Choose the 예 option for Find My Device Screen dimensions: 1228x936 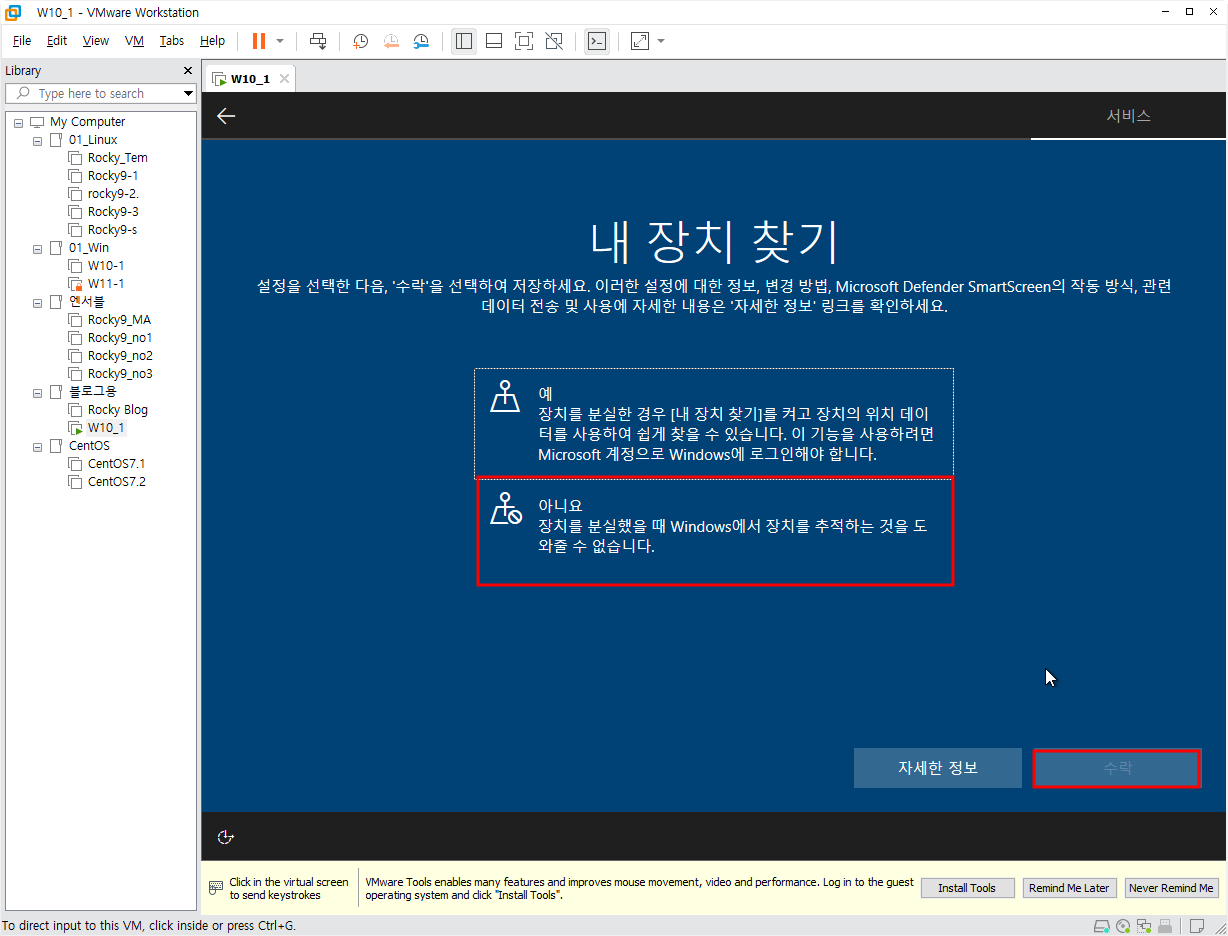tap(714, 422)
